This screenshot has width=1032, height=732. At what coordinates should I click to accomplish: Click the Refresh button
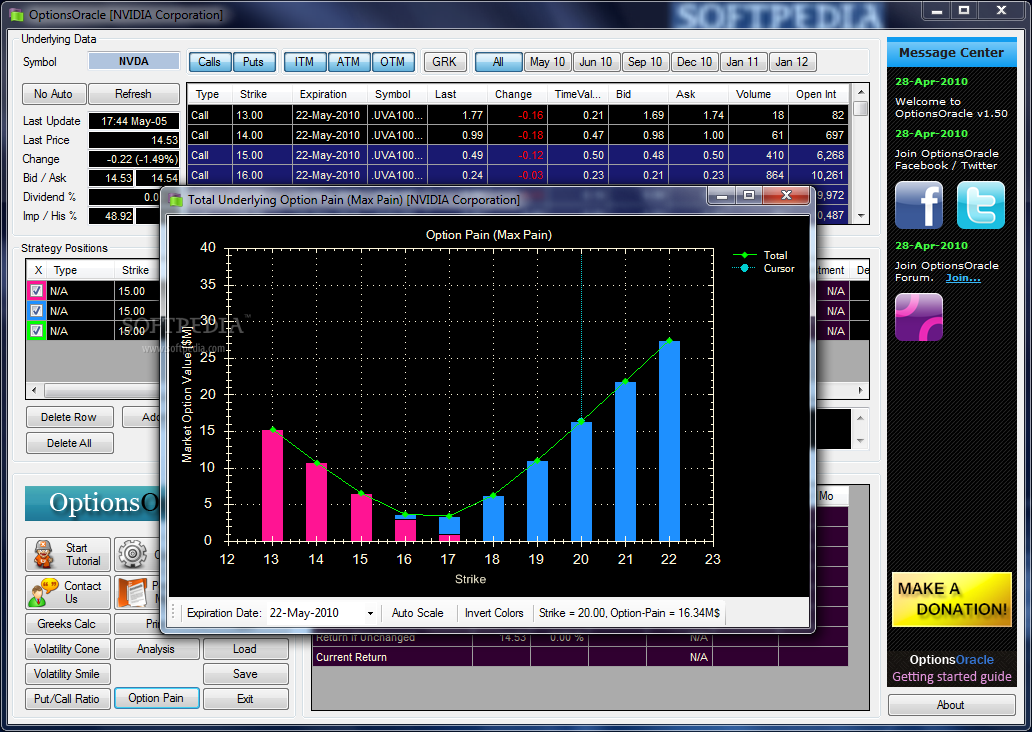coord(134,94)
